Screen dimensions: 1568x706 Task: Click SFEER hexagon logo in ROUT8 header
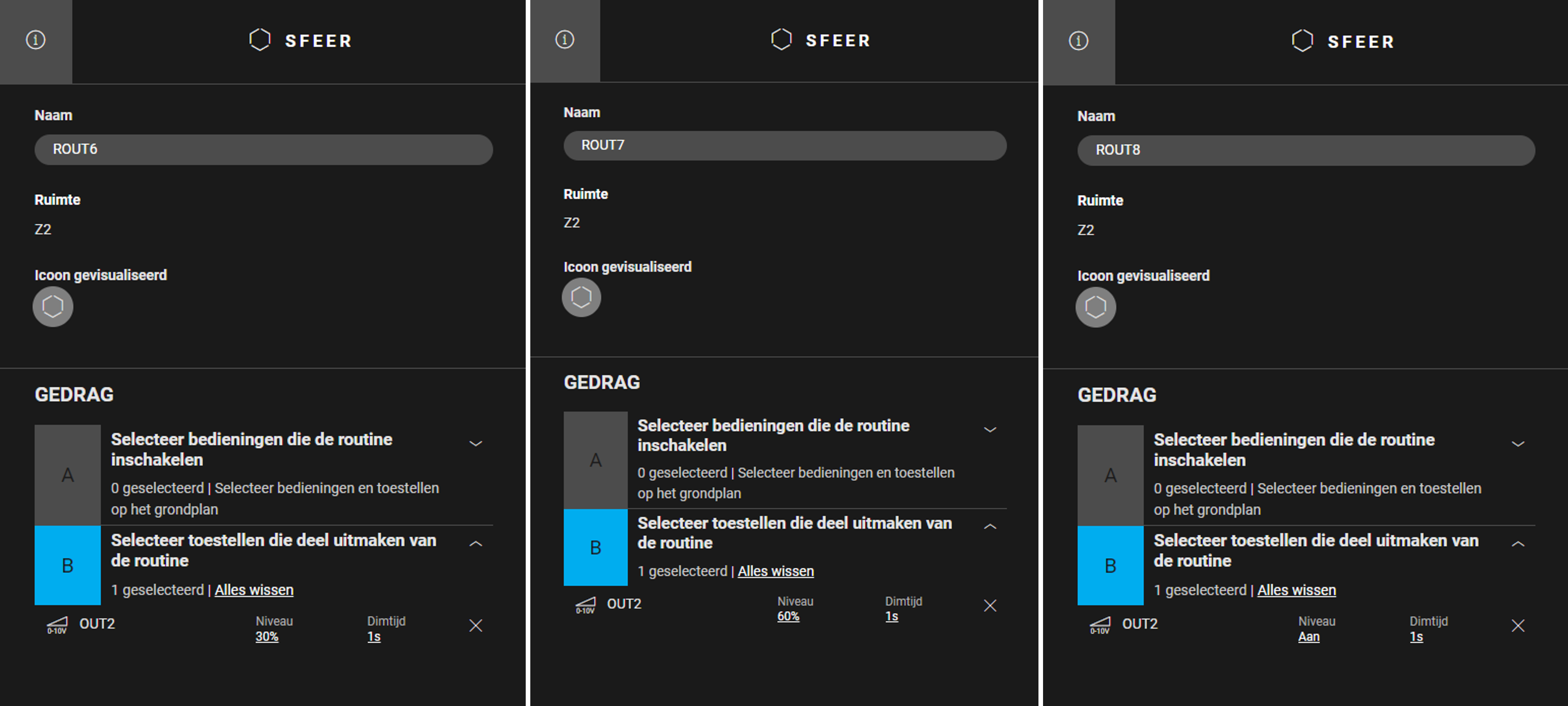pyautogui.click(x=1303, y=41)
